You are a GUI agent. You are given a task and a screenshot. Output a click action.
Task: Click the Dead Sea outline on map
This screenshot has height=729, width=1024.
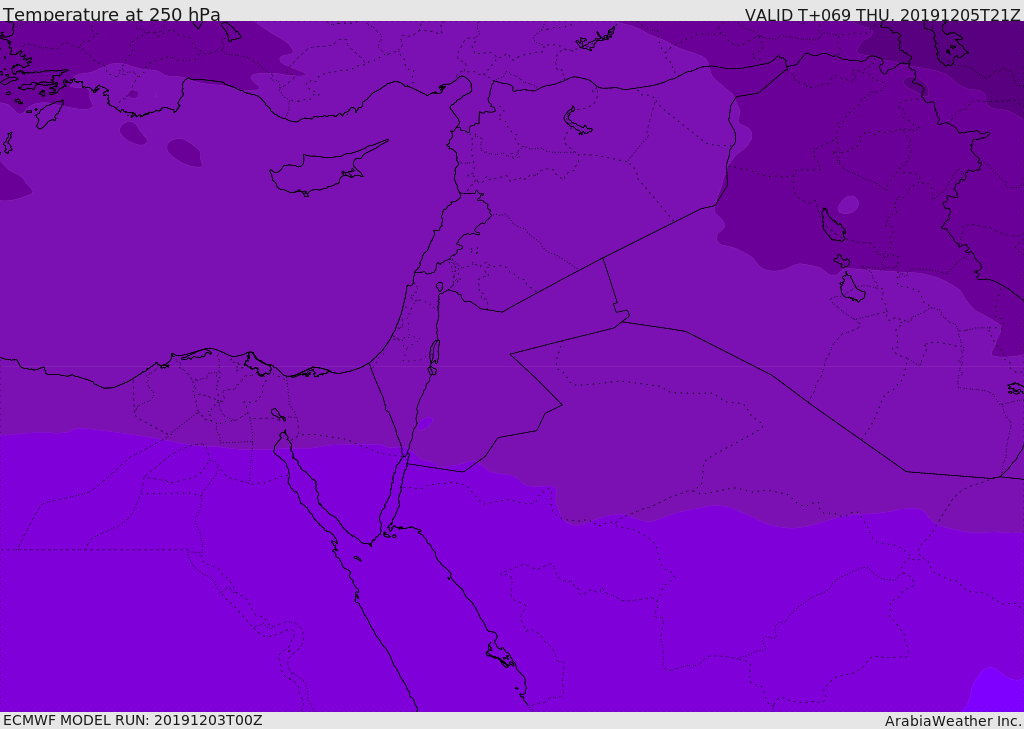434,356
